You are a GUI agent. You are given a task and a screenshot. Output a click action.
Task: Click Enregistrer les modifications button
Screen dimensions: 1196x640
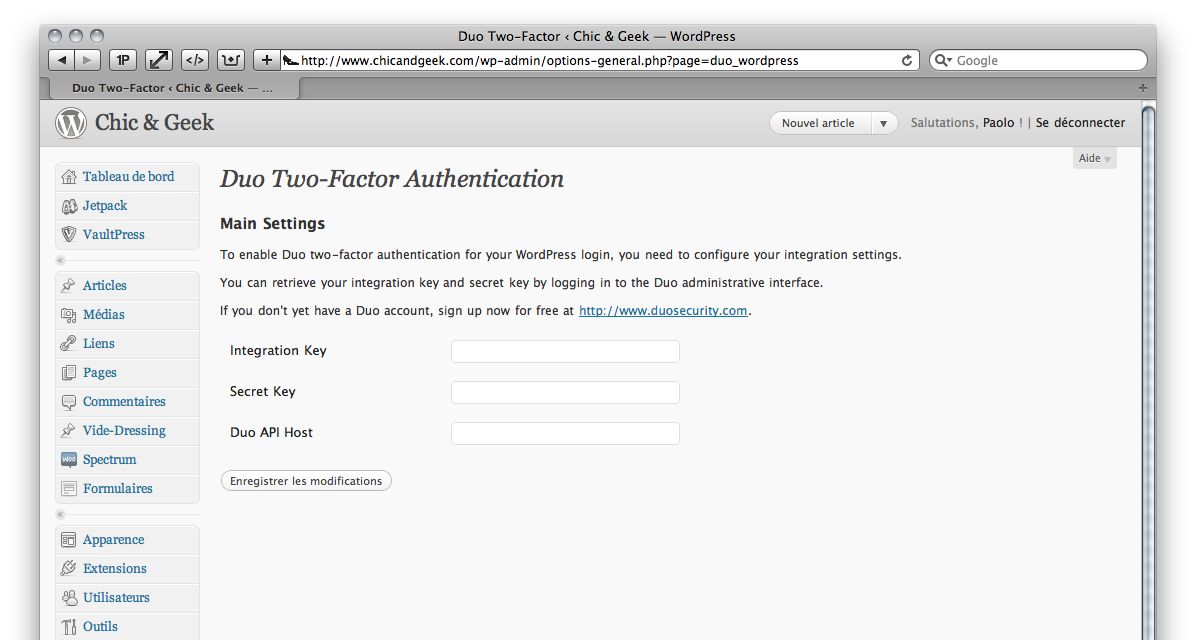click(x=306, y=481)
